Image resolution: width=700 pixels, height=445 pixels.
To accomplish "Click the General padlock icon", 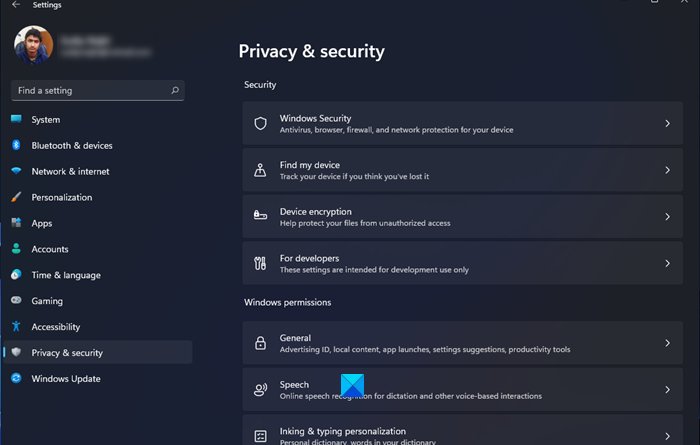I will pyautogui.click(x=260, y=343).
